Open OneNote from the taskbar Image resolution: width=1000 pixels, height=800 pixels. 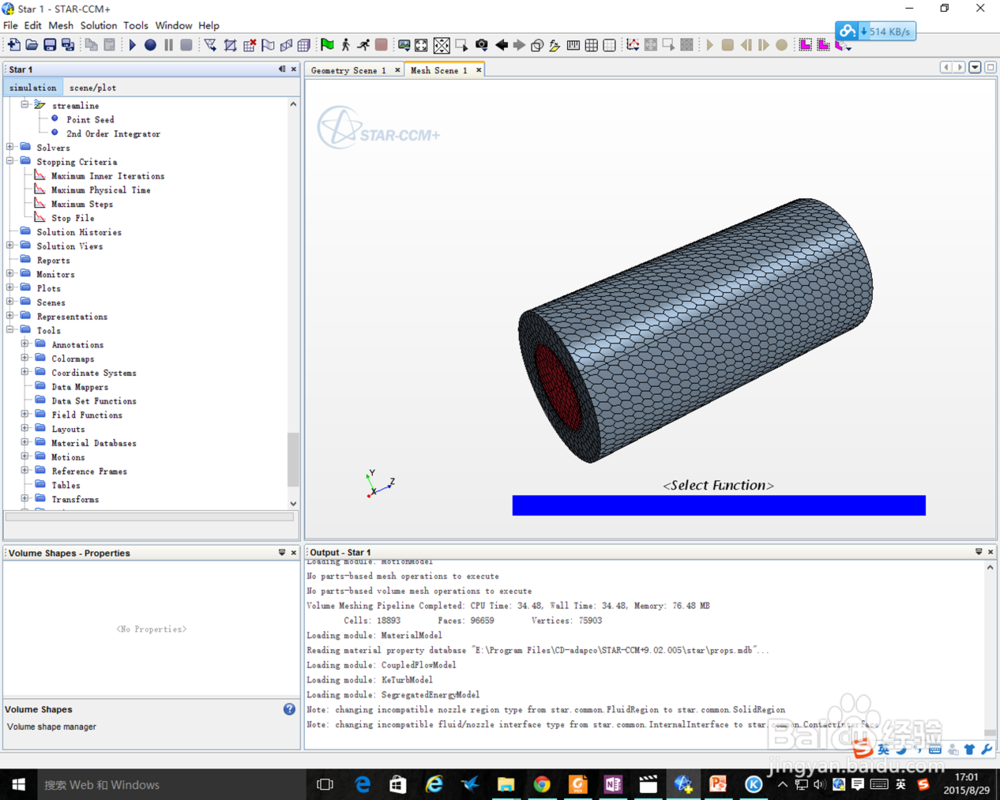click(x=613, y=785)
